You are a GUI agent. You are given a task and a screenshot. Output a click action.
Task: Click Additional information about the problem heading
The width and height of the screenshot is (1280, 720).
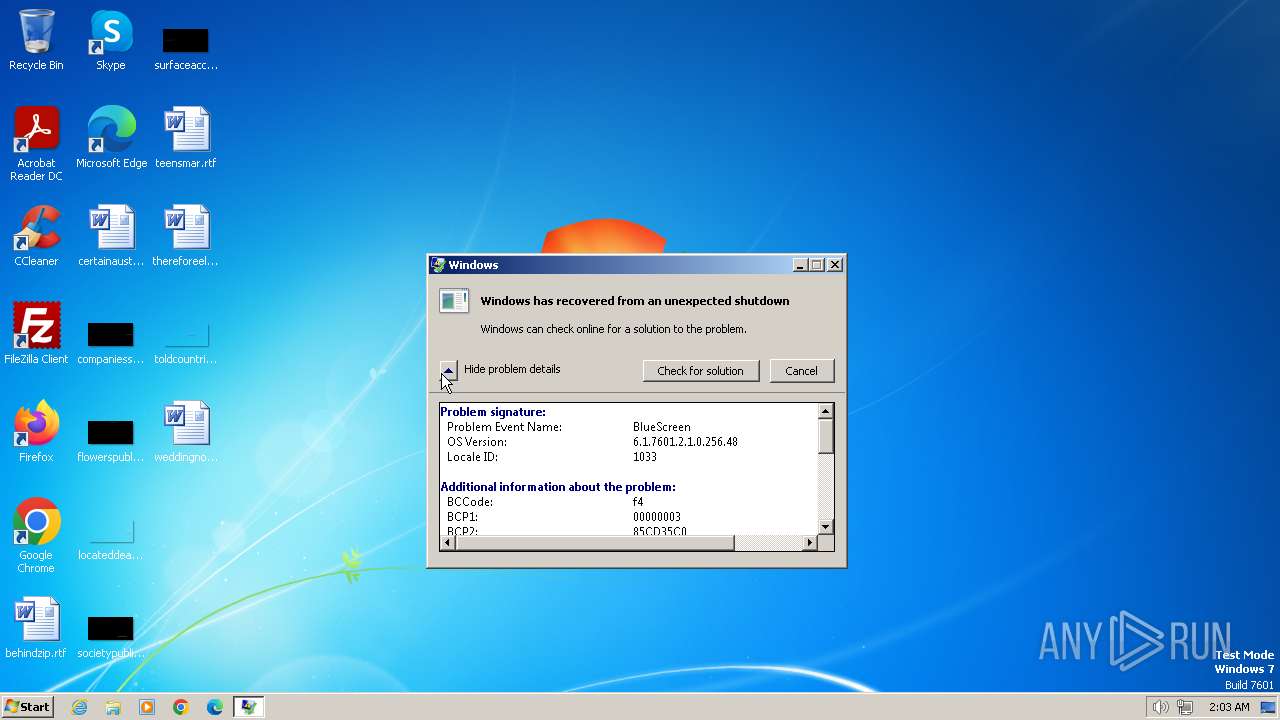click(558, 487)
